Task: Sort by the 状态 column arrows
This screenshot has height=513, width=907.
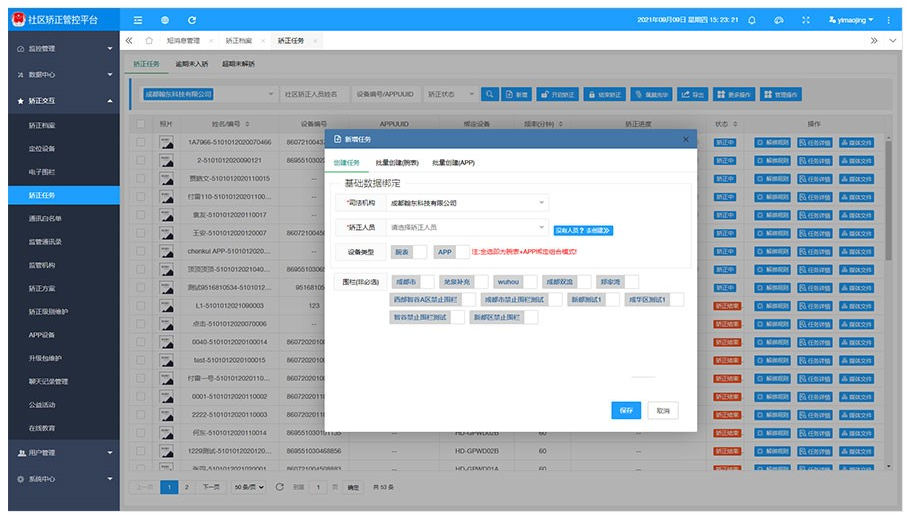Action: pos(735,124)
